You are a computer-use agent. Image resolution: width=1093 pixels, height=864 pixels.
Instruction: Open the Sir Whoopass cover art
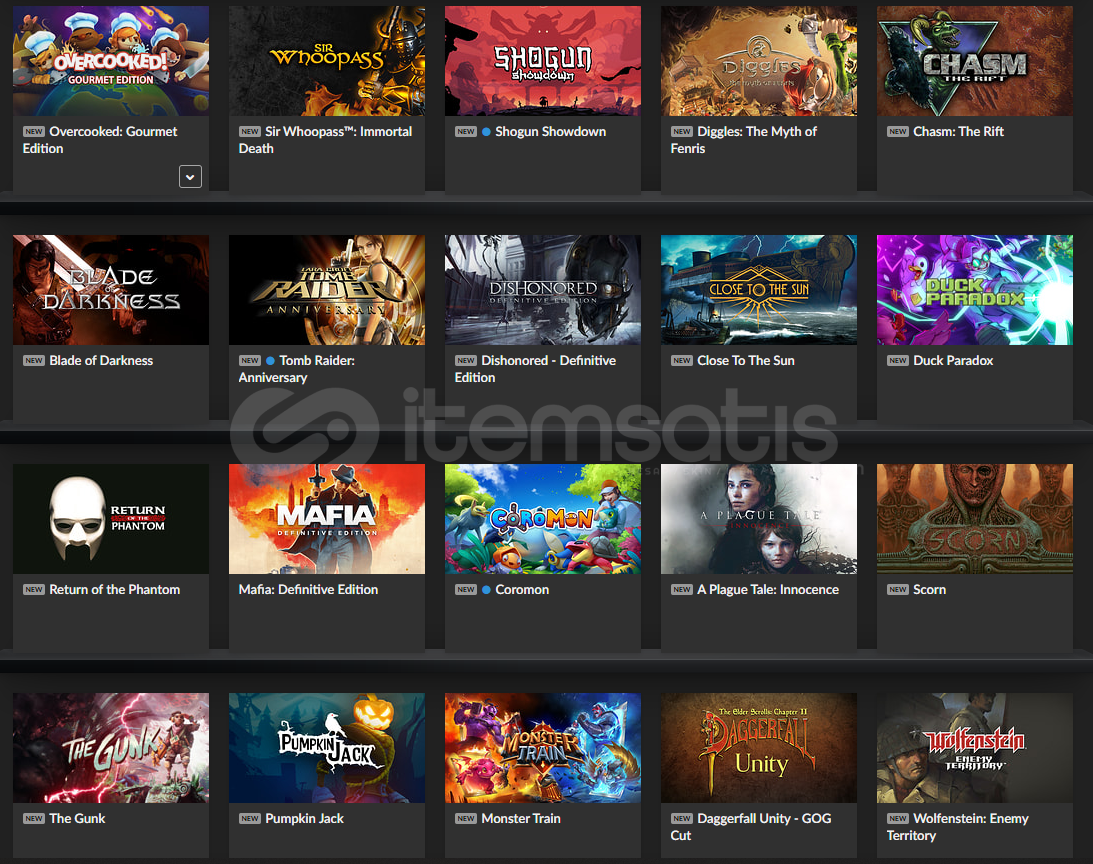(x=327, y=61)
